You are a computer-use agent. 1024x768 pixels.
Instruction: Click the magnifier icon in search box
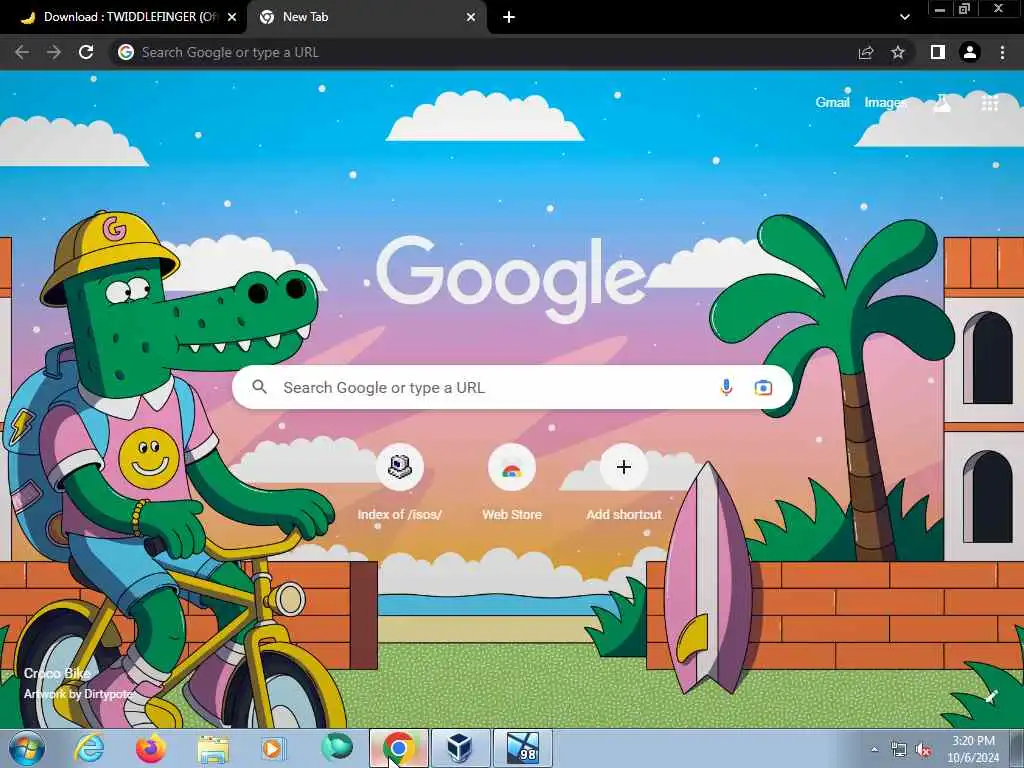point(259,387)
